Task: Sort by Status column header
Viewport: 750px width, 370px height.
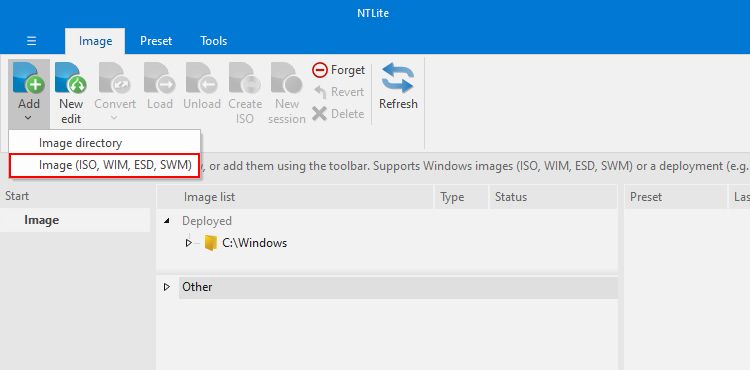Action: click(x=553, y=197)
